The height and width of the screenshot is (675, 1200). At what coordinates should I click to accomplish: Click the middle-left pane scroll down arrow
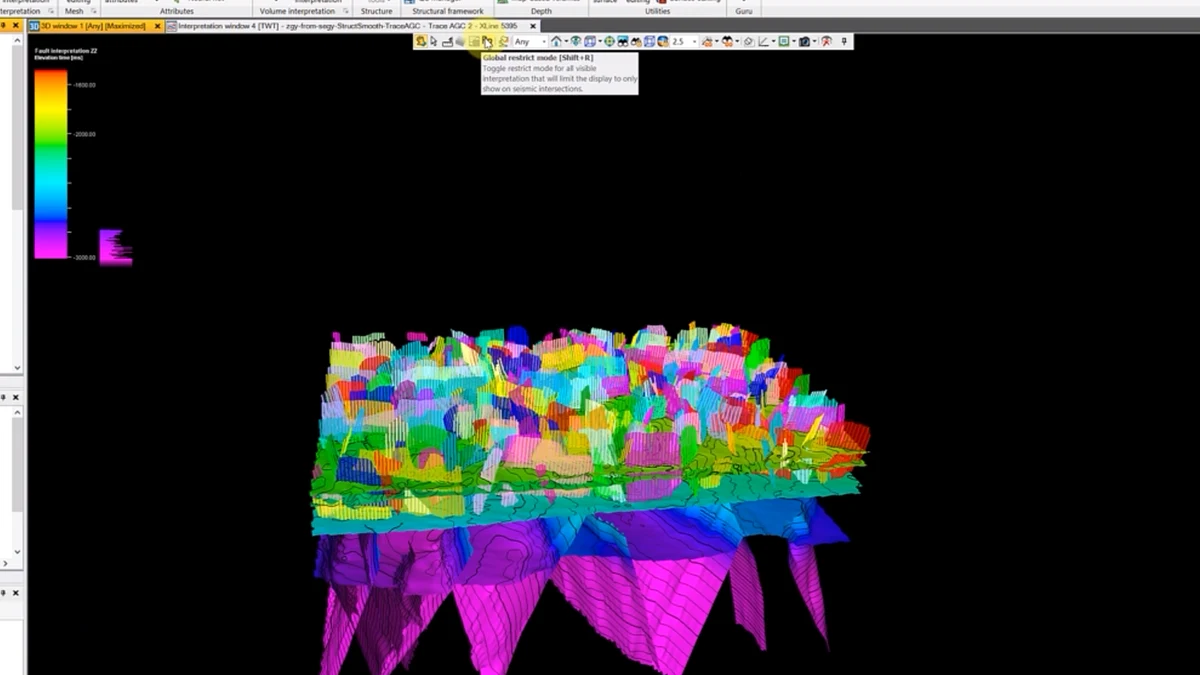17,551
